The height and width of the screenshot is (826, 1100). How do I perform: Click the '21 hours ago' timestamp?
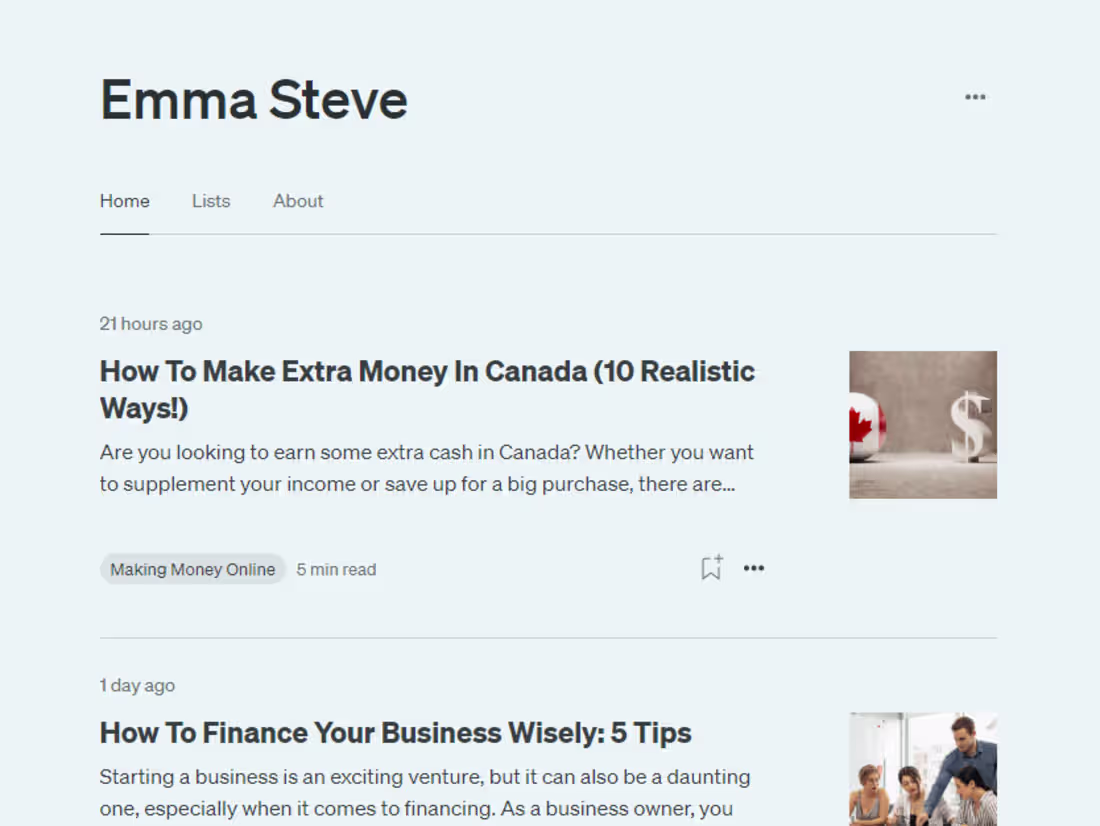tap(150, 323)
